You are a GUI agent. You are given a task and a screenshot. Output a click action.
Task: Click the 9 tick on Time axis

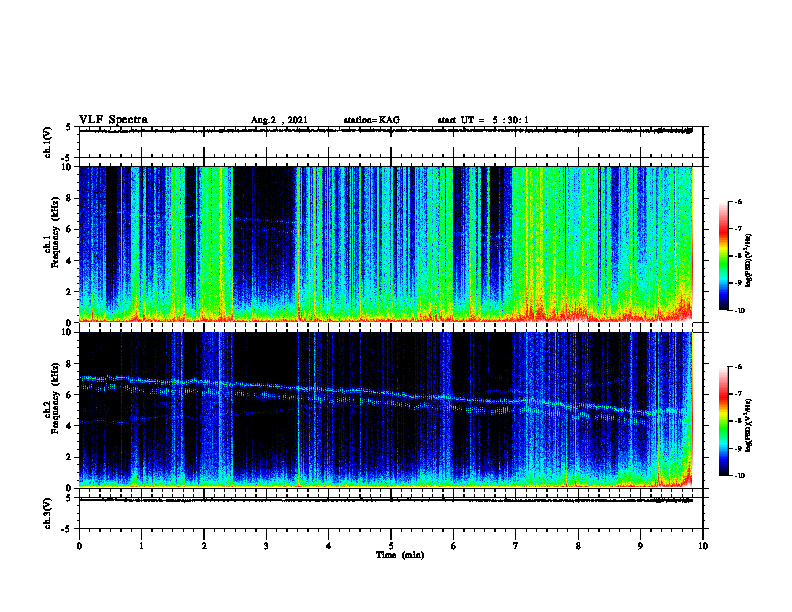coord(640,546)
